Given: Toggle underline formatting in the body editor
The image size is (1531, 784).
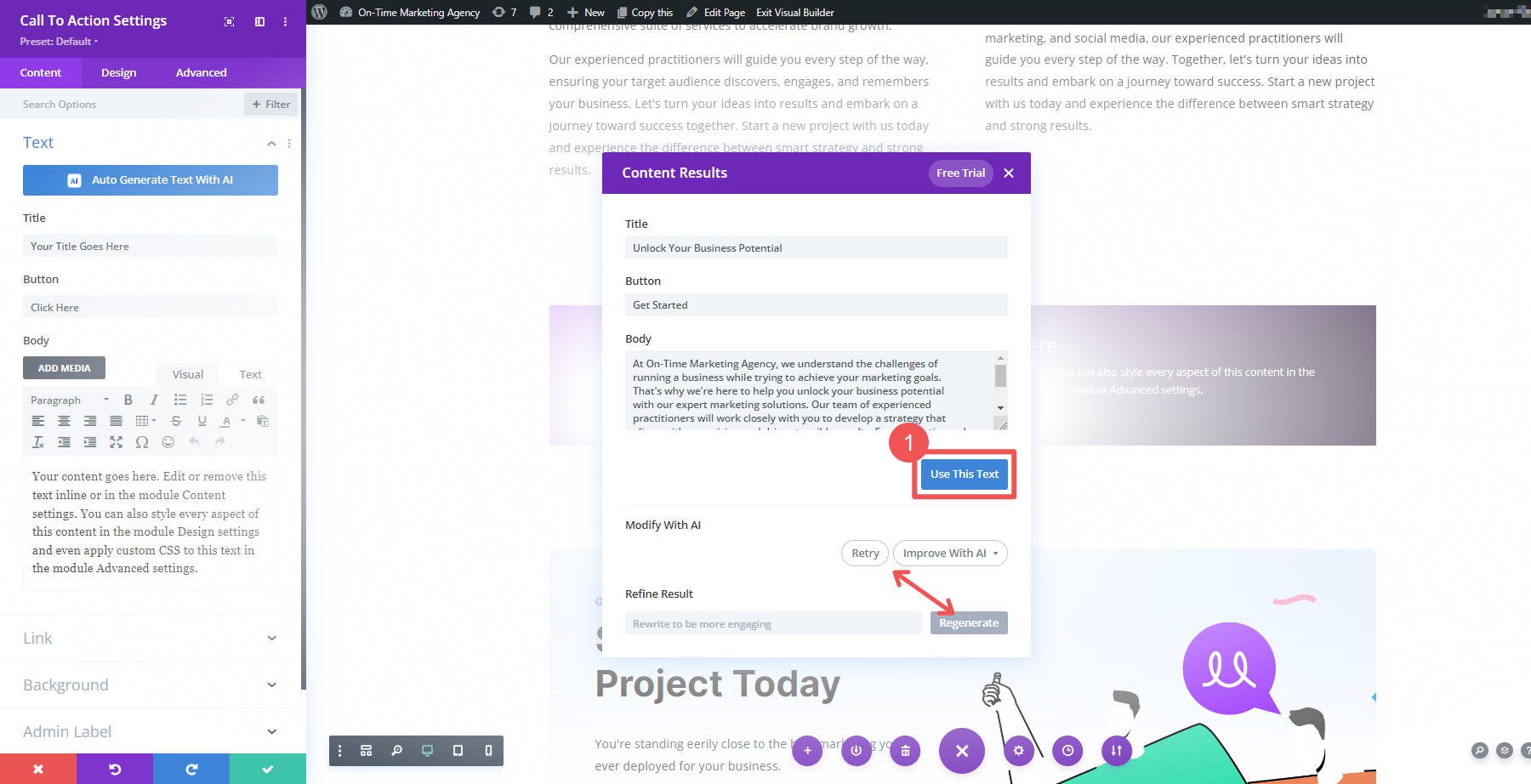Looking at the screenshot, I should pos(202,420).
